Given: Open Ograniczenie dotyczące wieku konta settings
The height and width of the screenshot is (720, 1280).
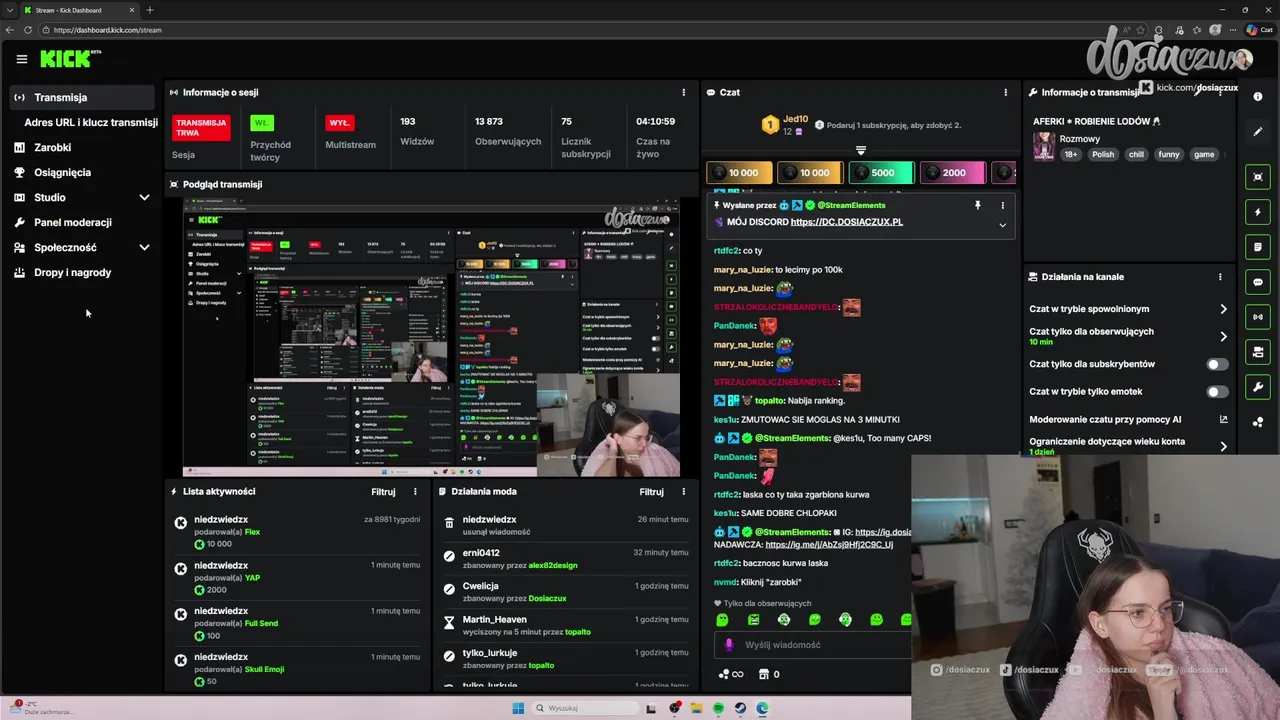Looking at the screenshot, I should click(1128, 446).
